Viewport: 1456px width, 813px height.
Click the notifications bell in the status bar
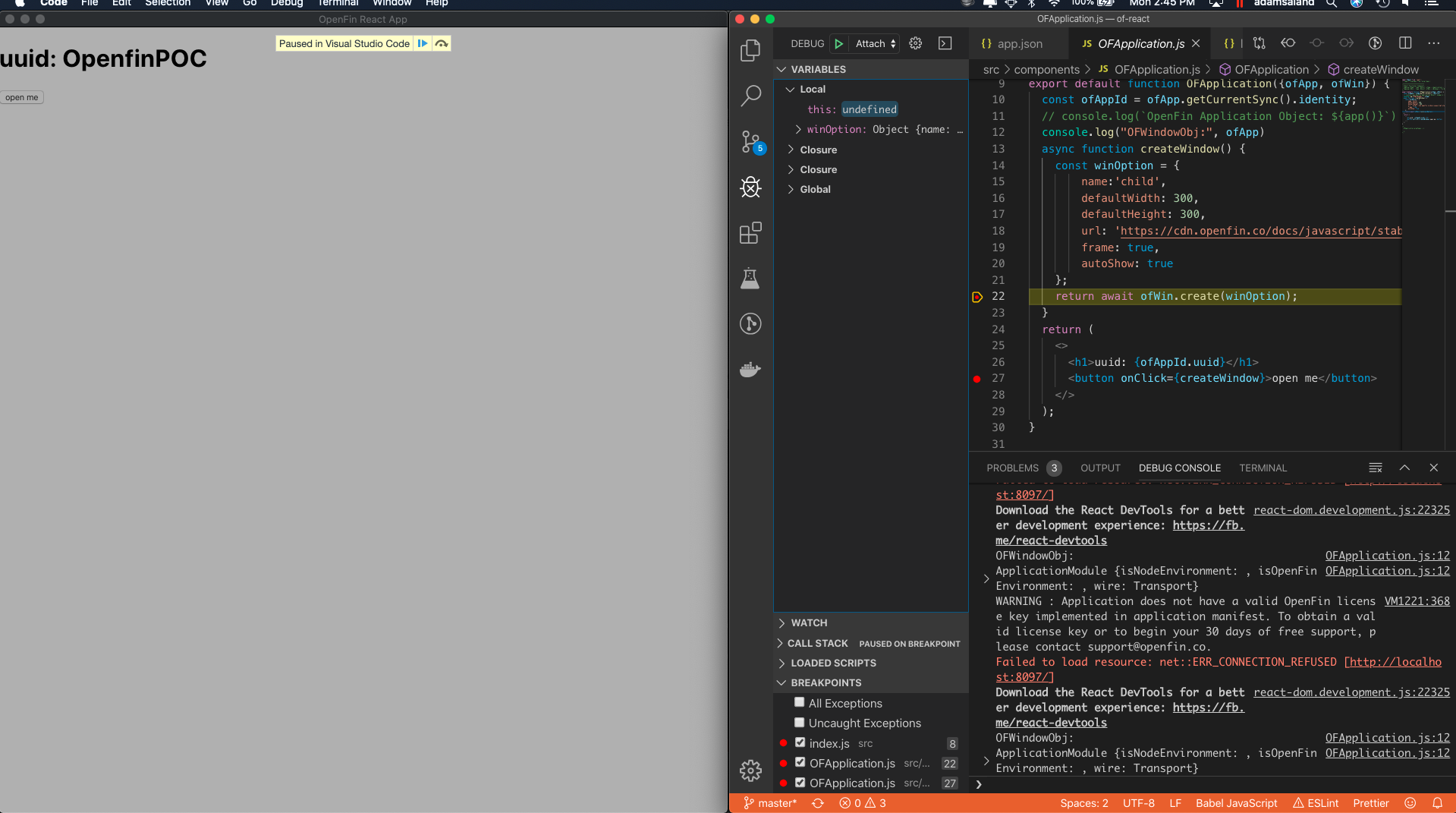(1438, 802)
